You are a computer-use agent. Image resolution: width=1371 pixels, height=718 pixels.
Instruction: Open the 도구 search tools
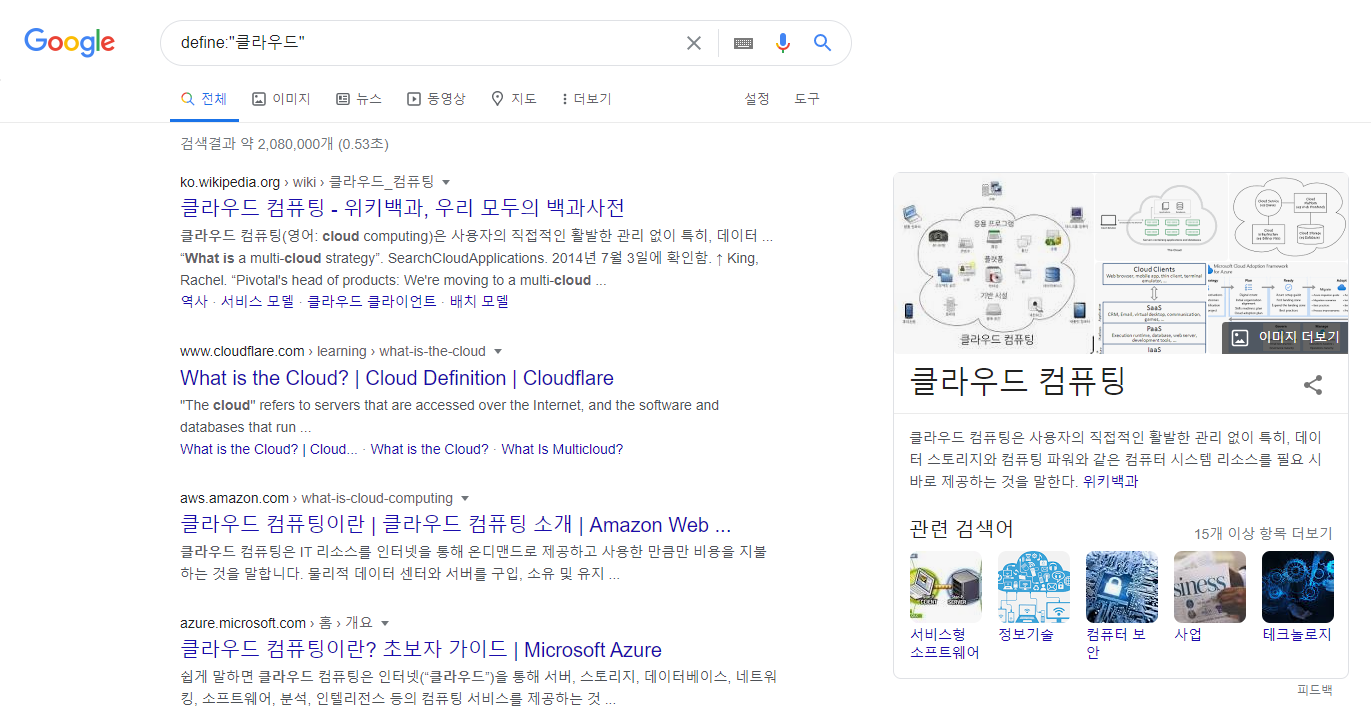[807, 99]
